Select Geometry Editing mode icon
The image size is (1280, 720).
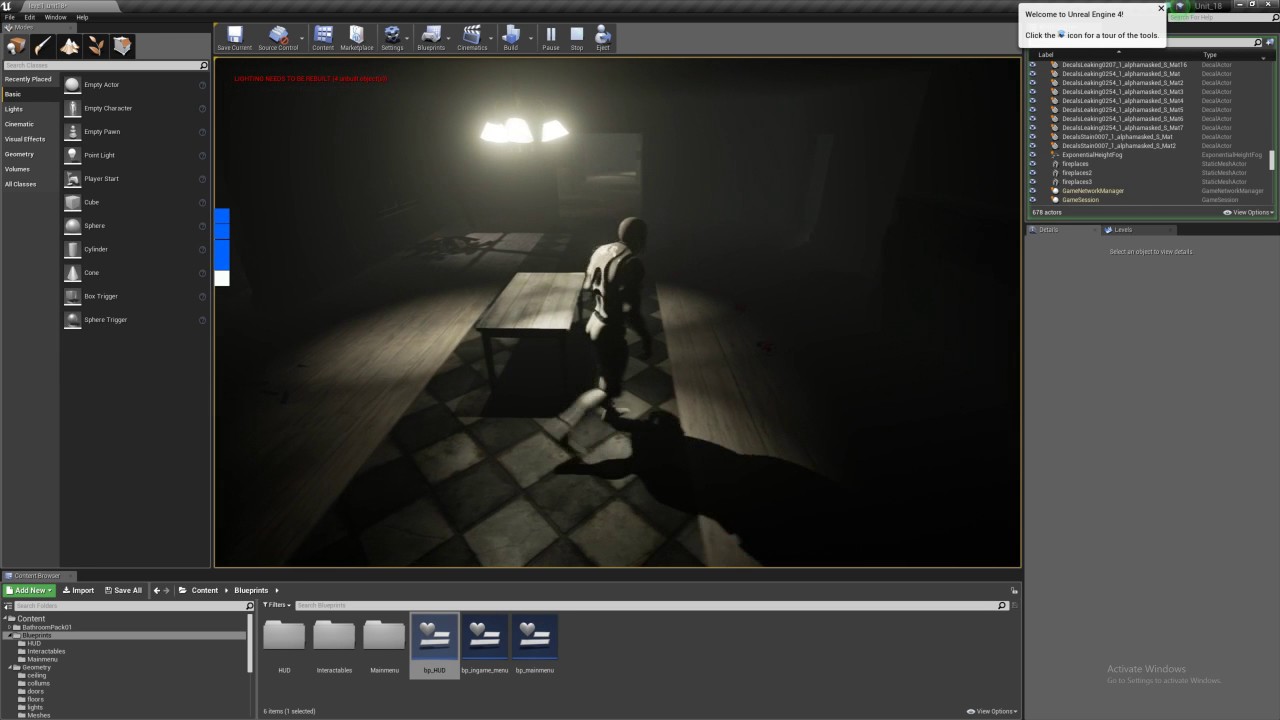click(x=122, y=46)
